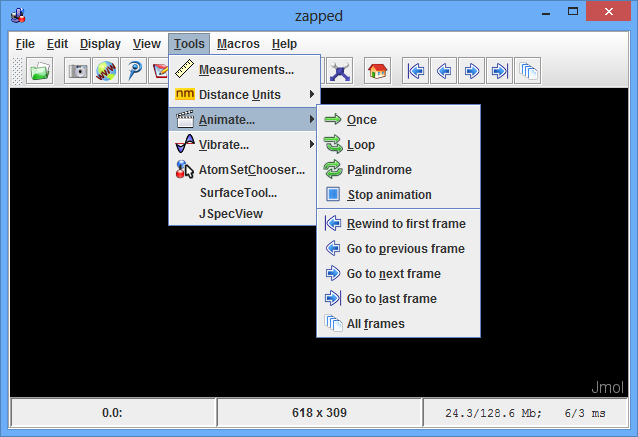The image size is (638, 437).
Task: Open SurfaceTool... from Tools menu
Action: click(243, 193)
